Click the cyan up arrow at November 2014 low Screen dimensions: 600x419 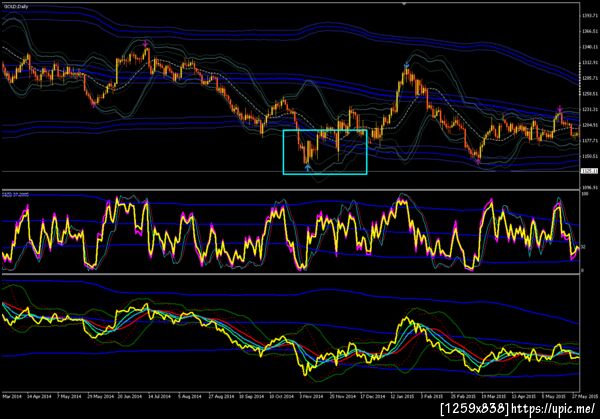pos(307,166)
